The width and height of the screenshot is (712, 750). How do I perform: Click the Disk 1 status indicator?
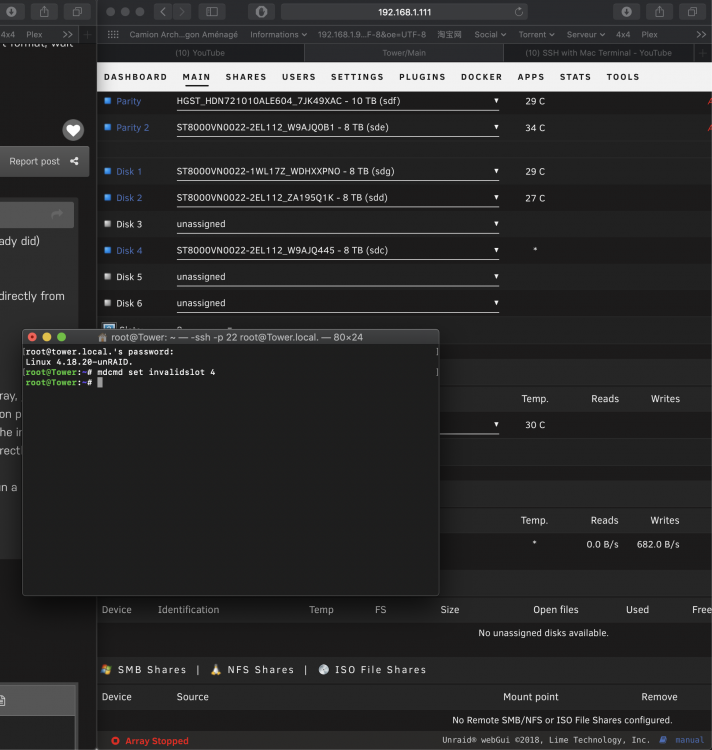108,171
